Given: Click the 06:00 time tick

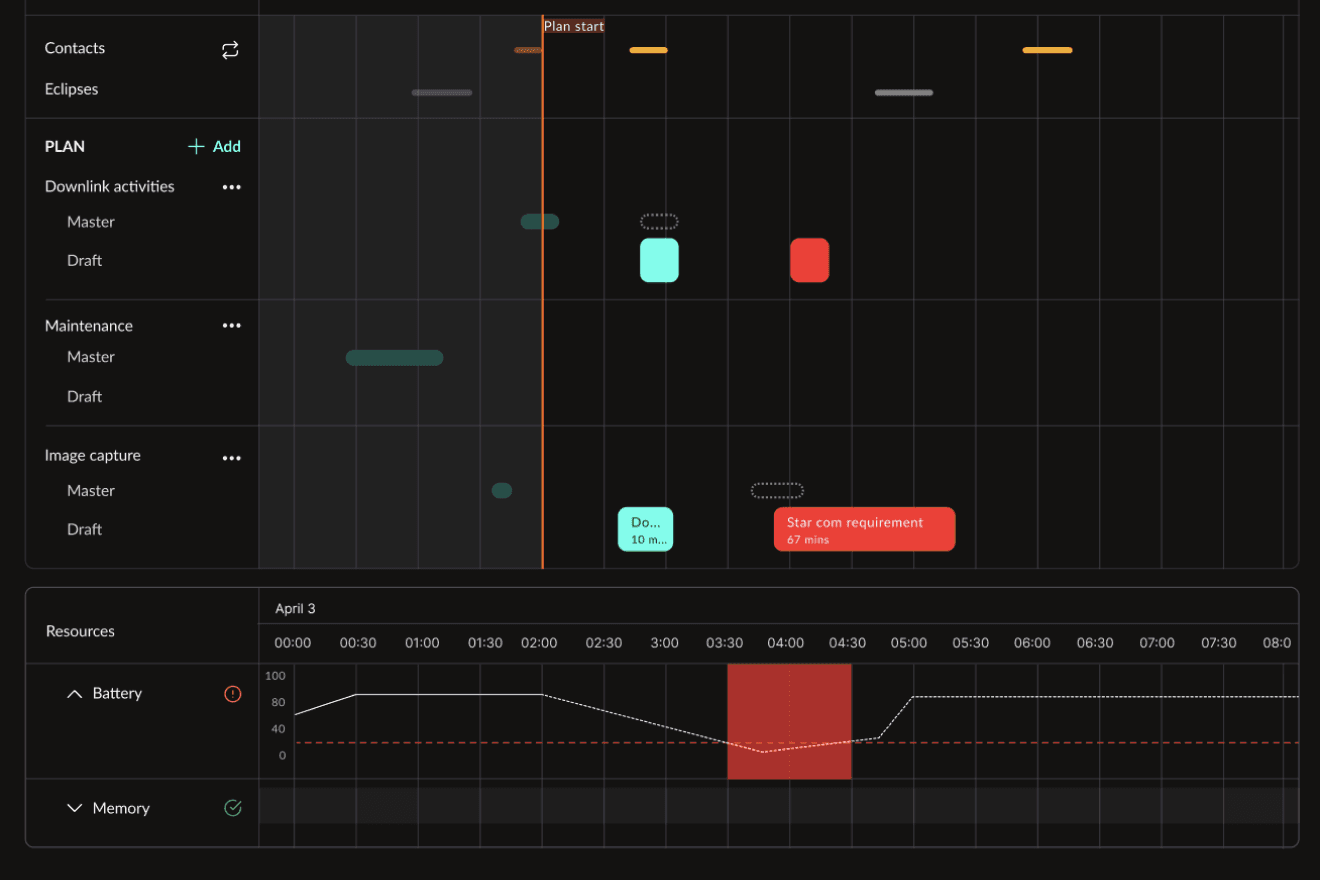Looking at the screenshot, I should 1032,643.
